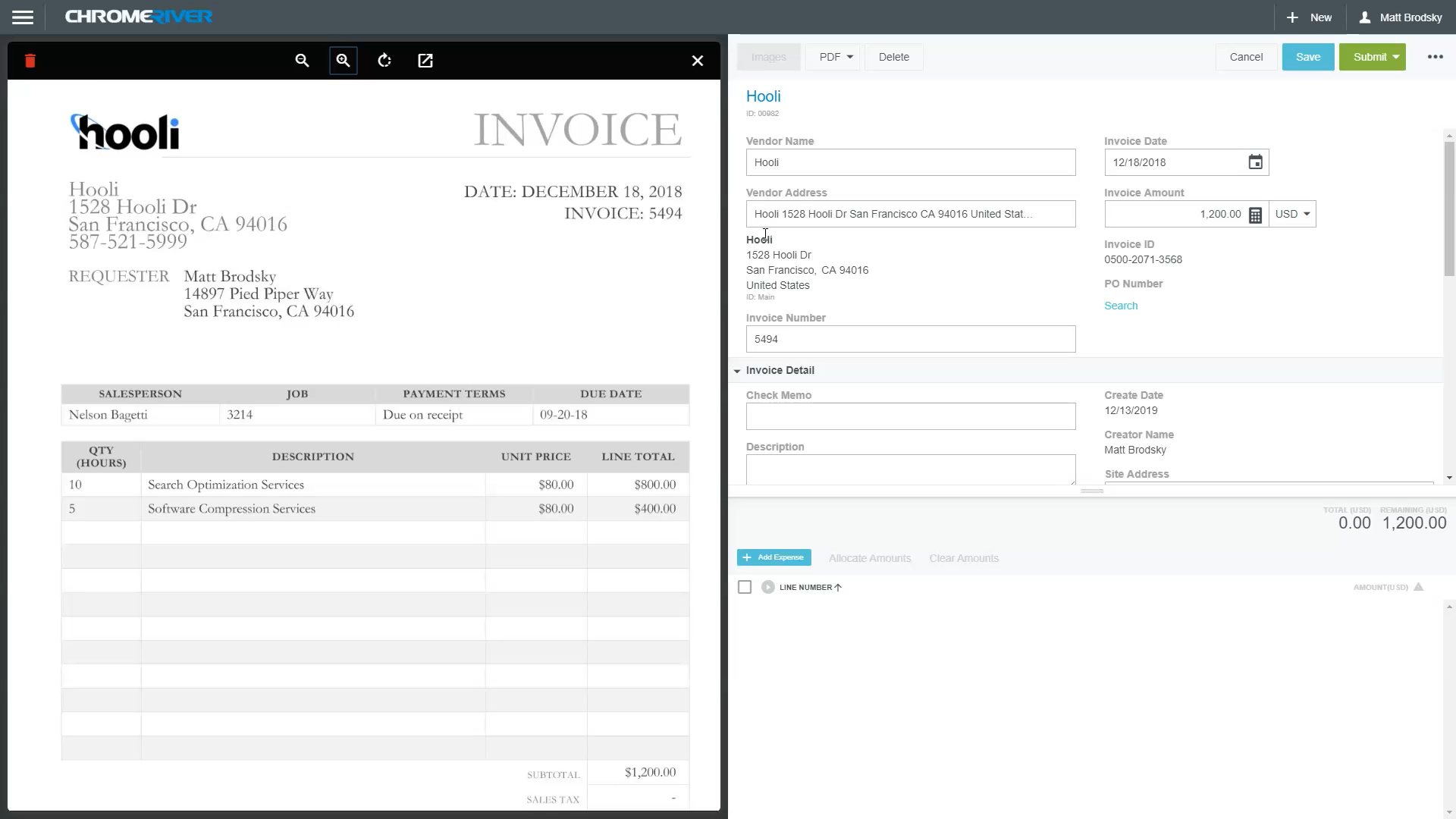Click 'Software Compression Services' in invoice
This screenshot has height=819, width=1456.
pos(231,509)
